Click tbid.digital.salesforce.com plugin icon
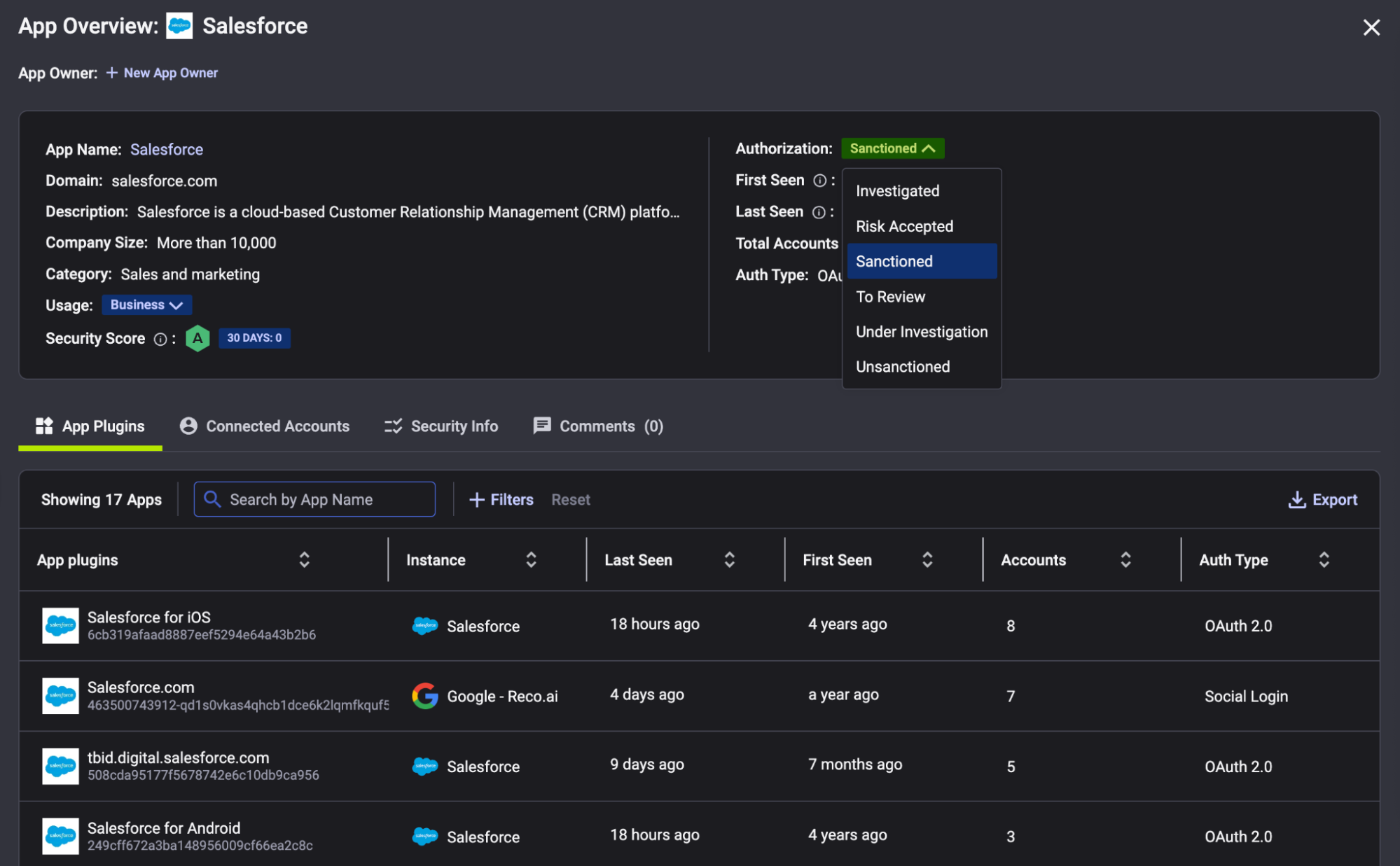1400x866 pixels. point(60,767)
